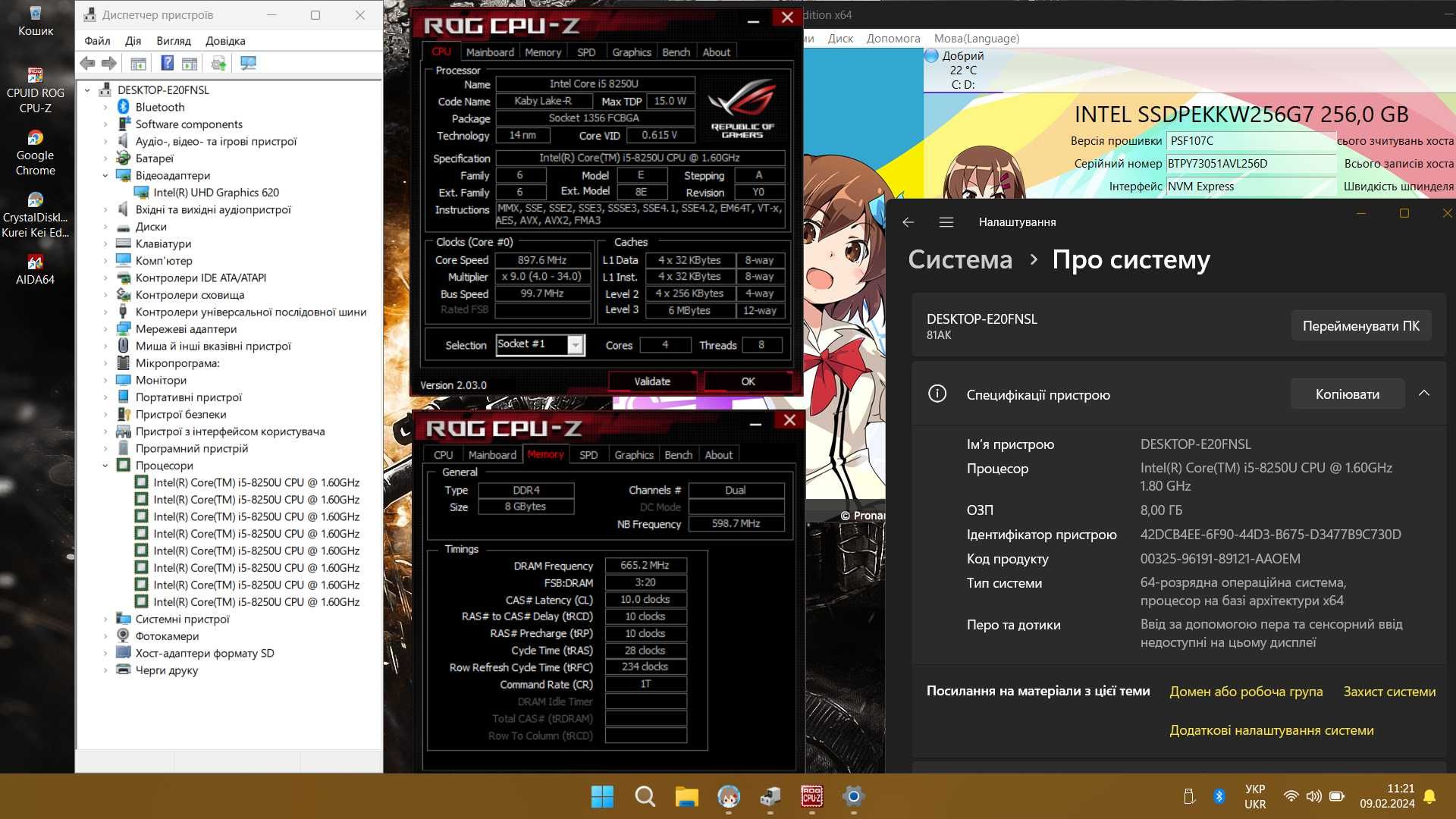Go back in Settings window
The image size is (1456, 819).
908,222
